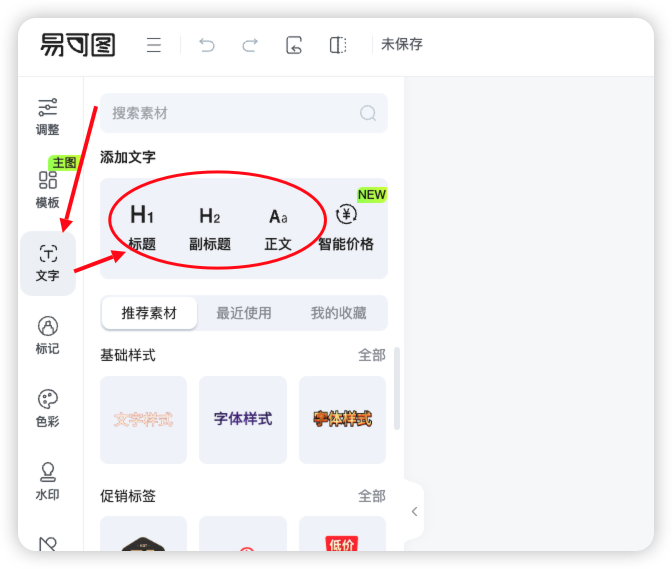Open the 调整 adjust panel

pyautogui.click(x=48, y=117)
